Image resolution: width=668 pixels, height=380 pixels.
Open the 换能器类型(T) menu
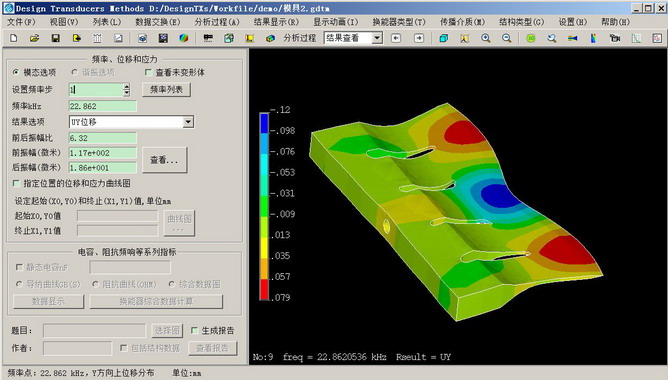pos(399,22)
